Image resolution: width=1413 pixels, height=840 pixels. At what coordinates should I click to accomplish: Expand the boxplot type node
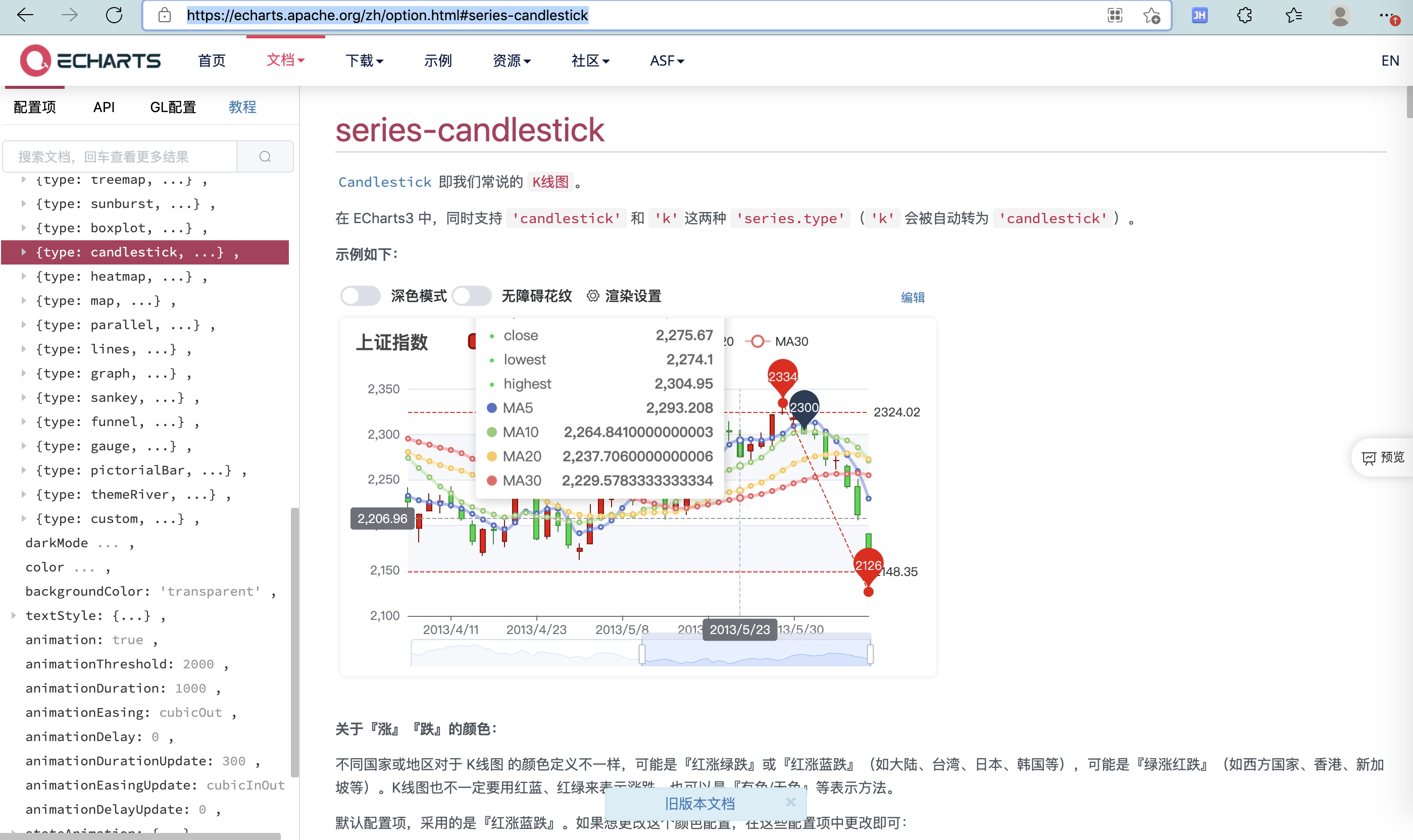click(x=23, y=228)
